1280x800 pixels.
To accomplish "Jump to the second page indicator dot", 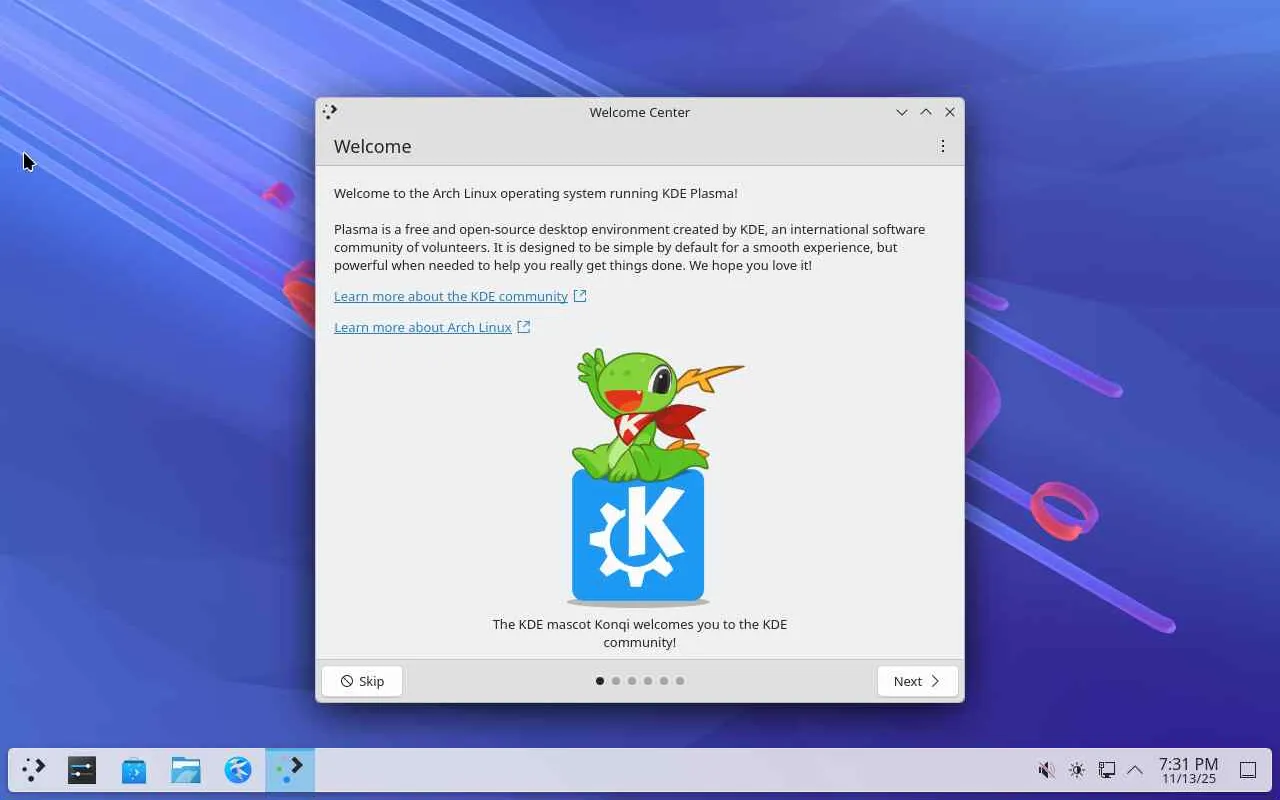I will coord(616,681).
